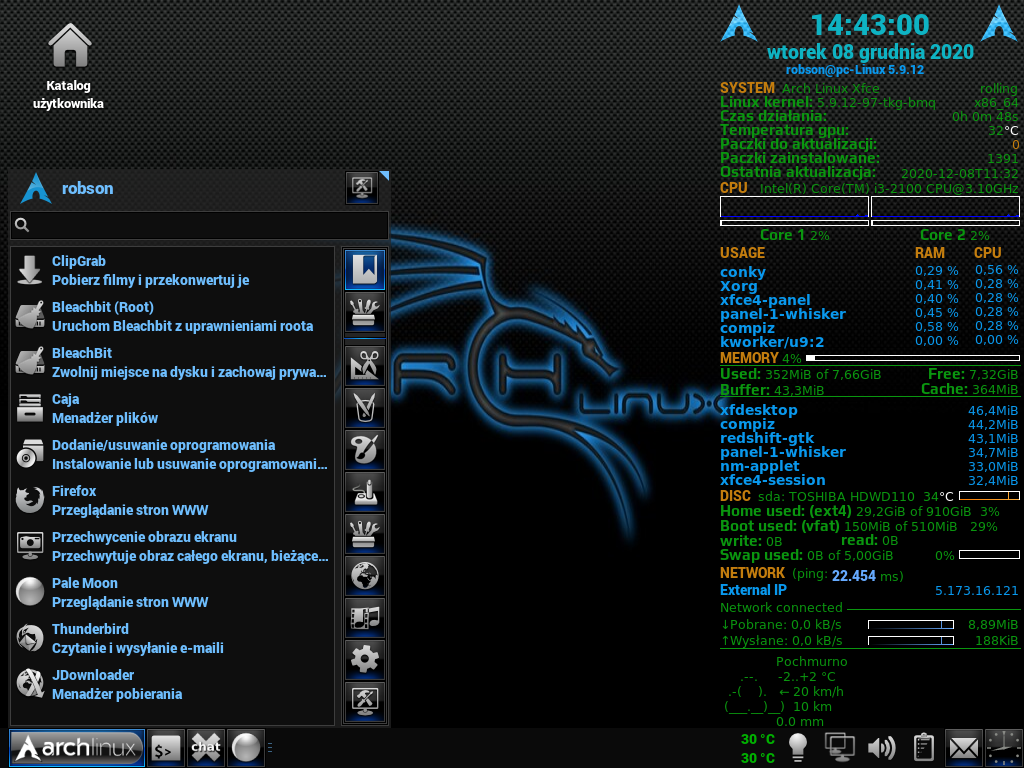This screenshot has width=1024, height=768.
Task: Click the robson username in menu header
Action: pyautogui.click(x=88, y=189)
